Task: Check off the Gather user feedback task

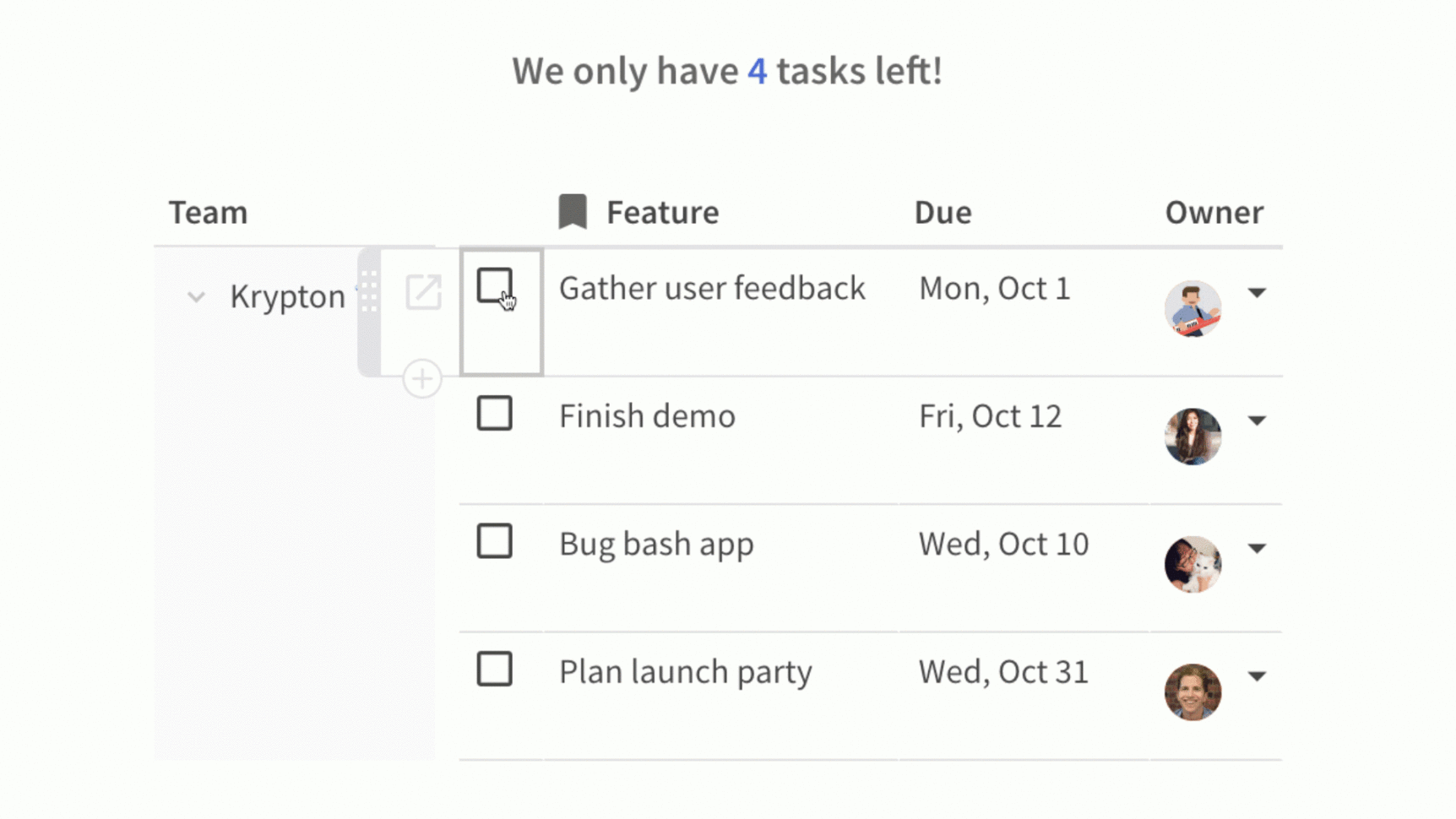Action: [494, 287]
